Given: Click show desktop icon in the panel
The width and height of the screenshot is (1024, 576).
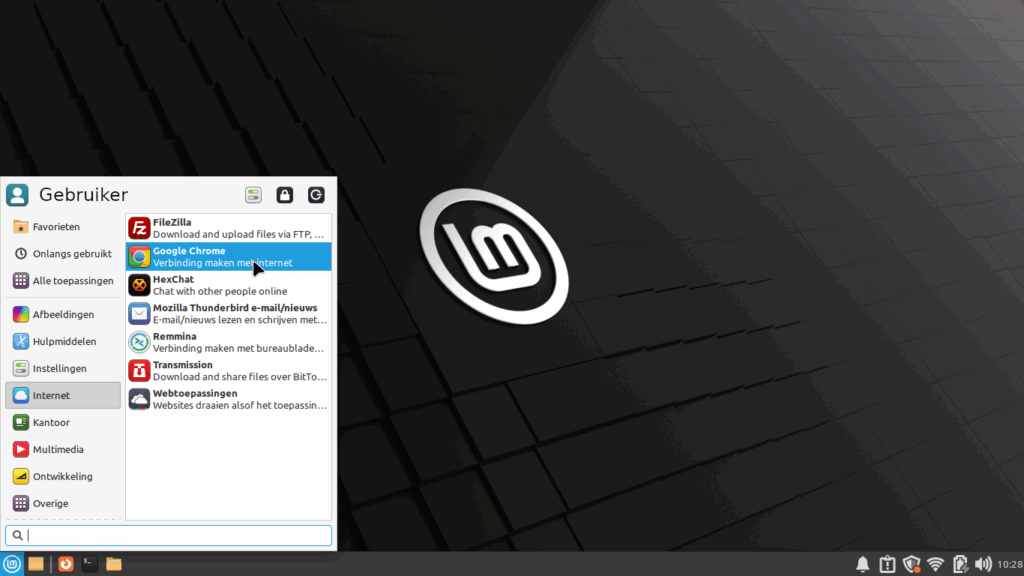Looking at the screenshot, I should (x=36, y=564).
